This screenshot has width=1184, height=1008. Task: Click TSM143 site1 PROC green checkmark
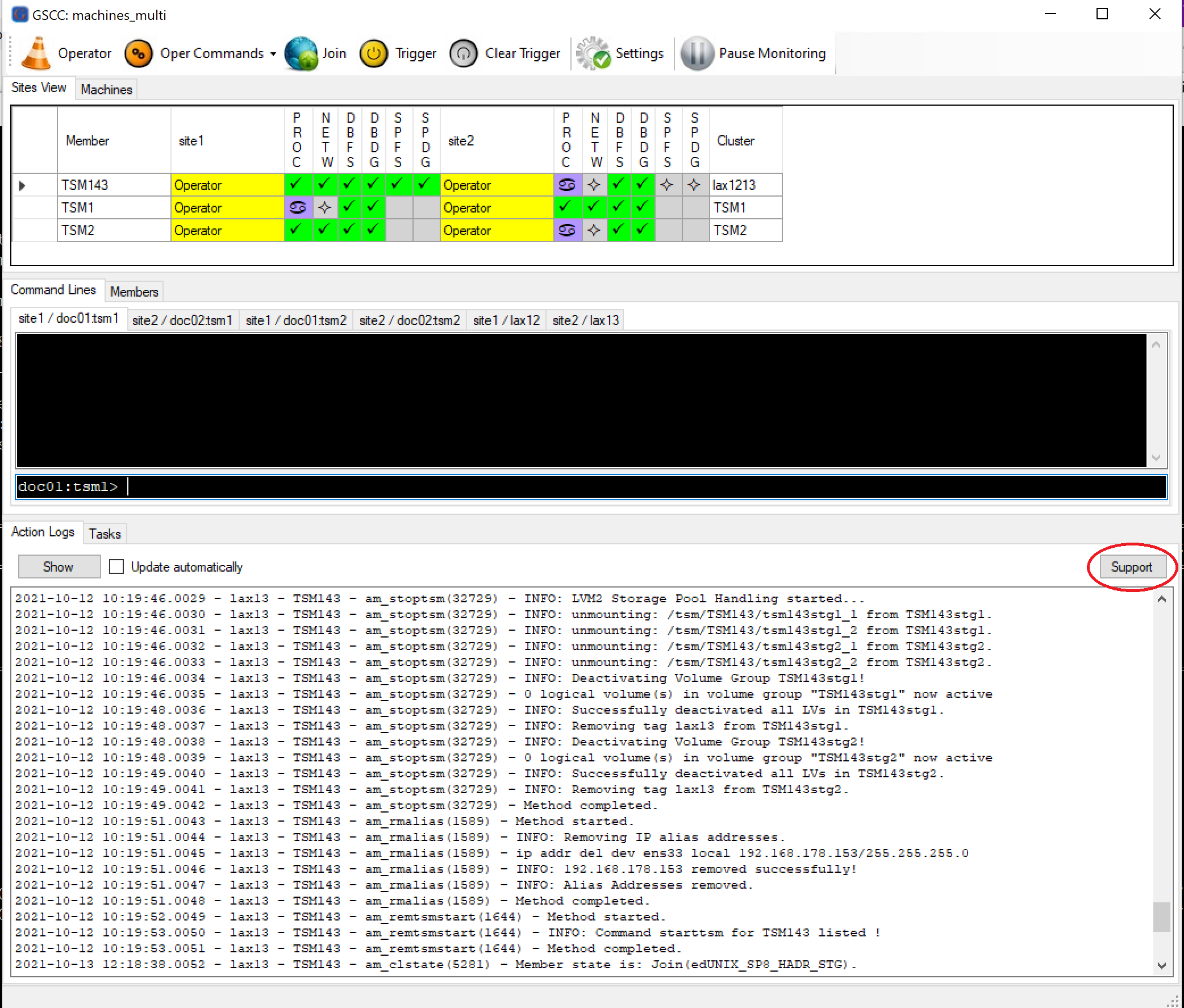click(298, 185)
